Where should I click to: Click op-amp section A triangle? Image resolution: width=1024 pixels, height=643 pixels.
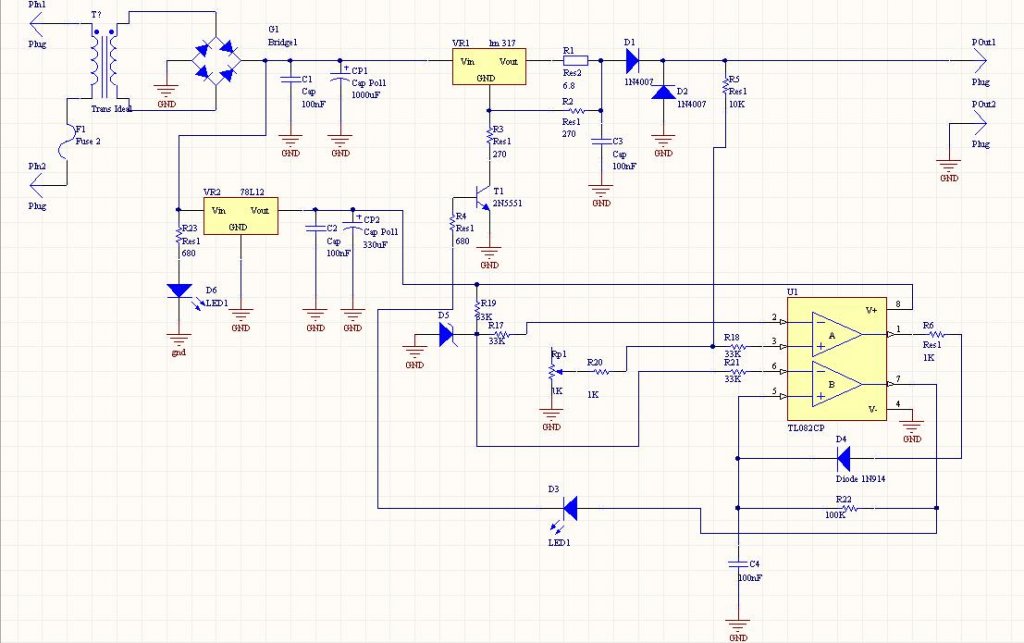[835, 334]
